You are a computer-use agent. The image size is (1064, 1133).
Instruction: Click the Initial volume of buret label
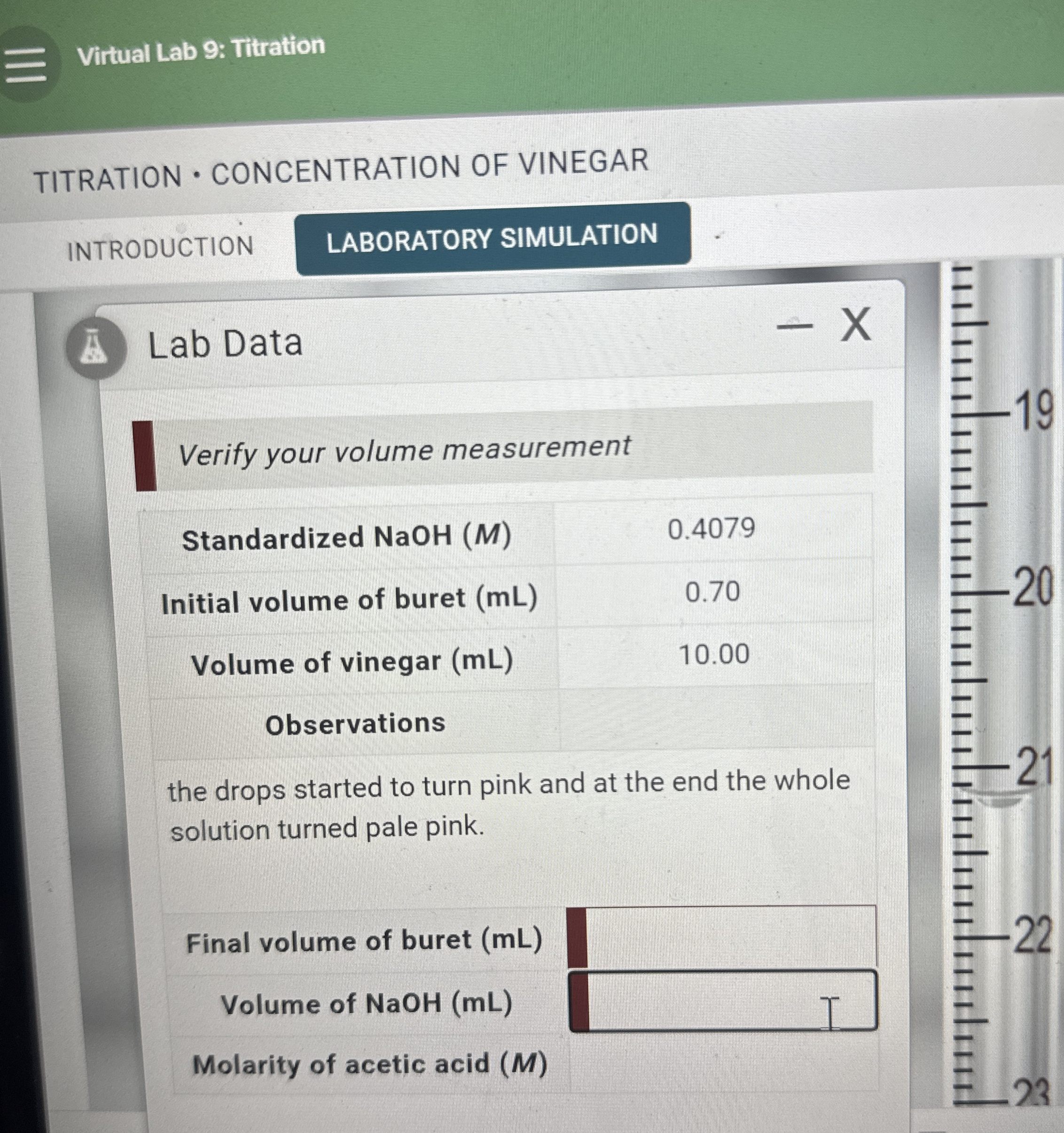coord(349,601)
